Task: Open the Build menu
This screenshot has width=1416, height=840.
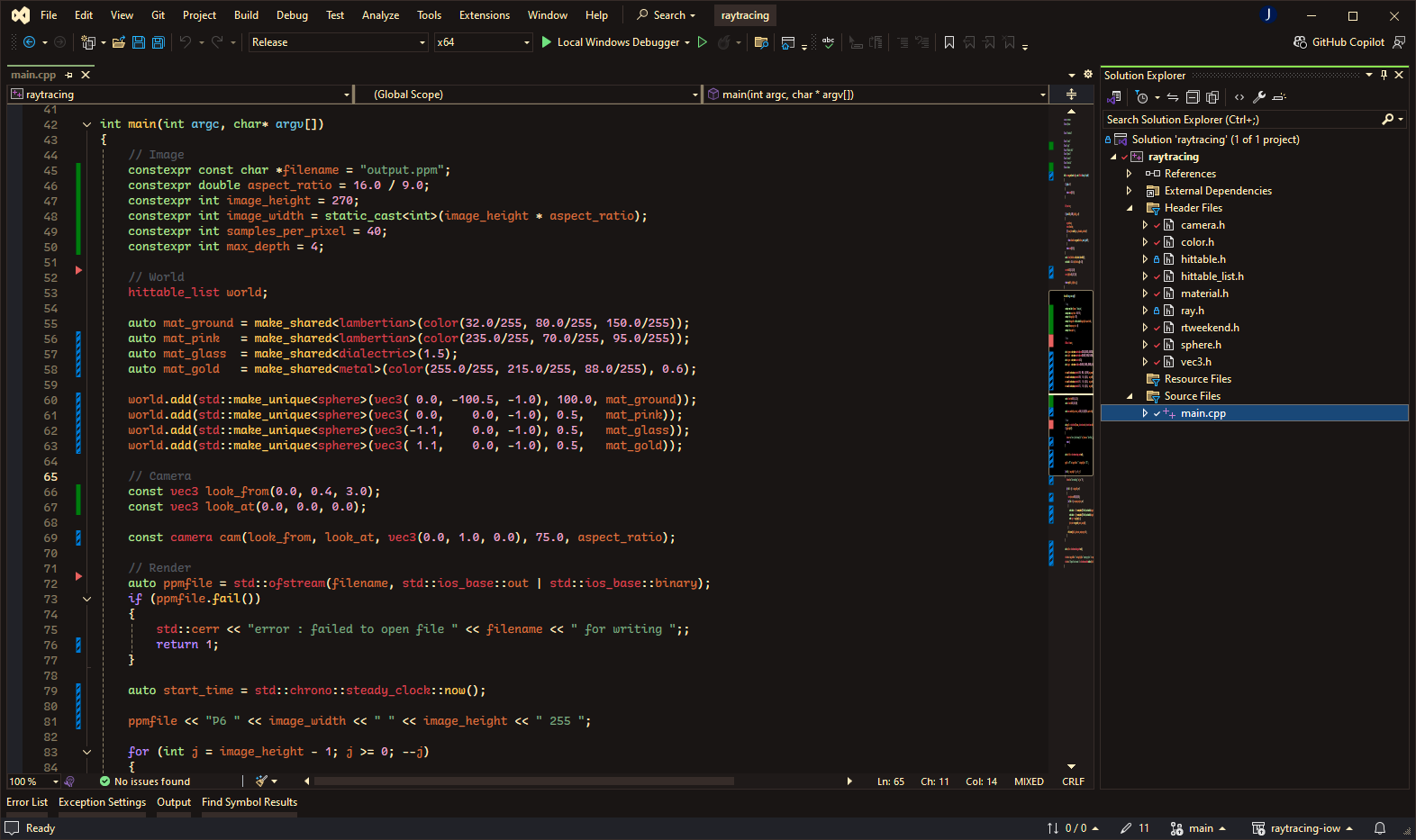Action: click(246, 15)
